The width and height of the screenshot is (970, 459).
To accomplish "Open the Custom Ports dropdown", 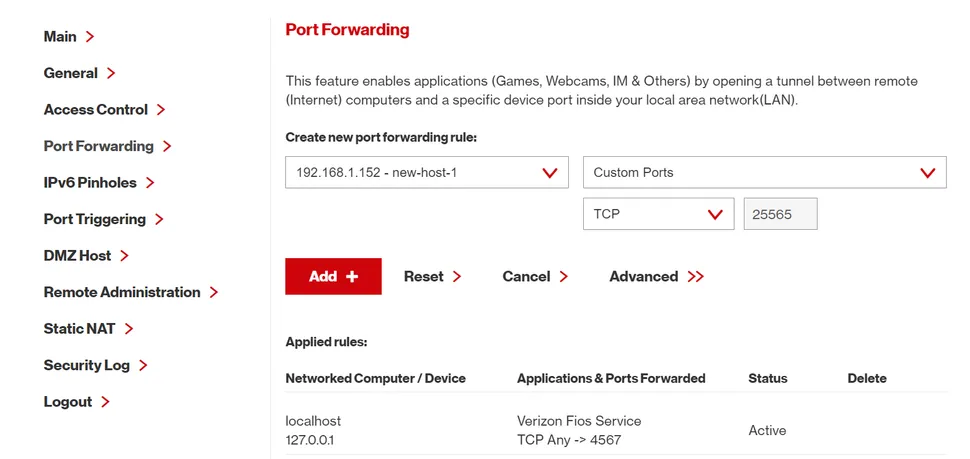I will point(764,172).
